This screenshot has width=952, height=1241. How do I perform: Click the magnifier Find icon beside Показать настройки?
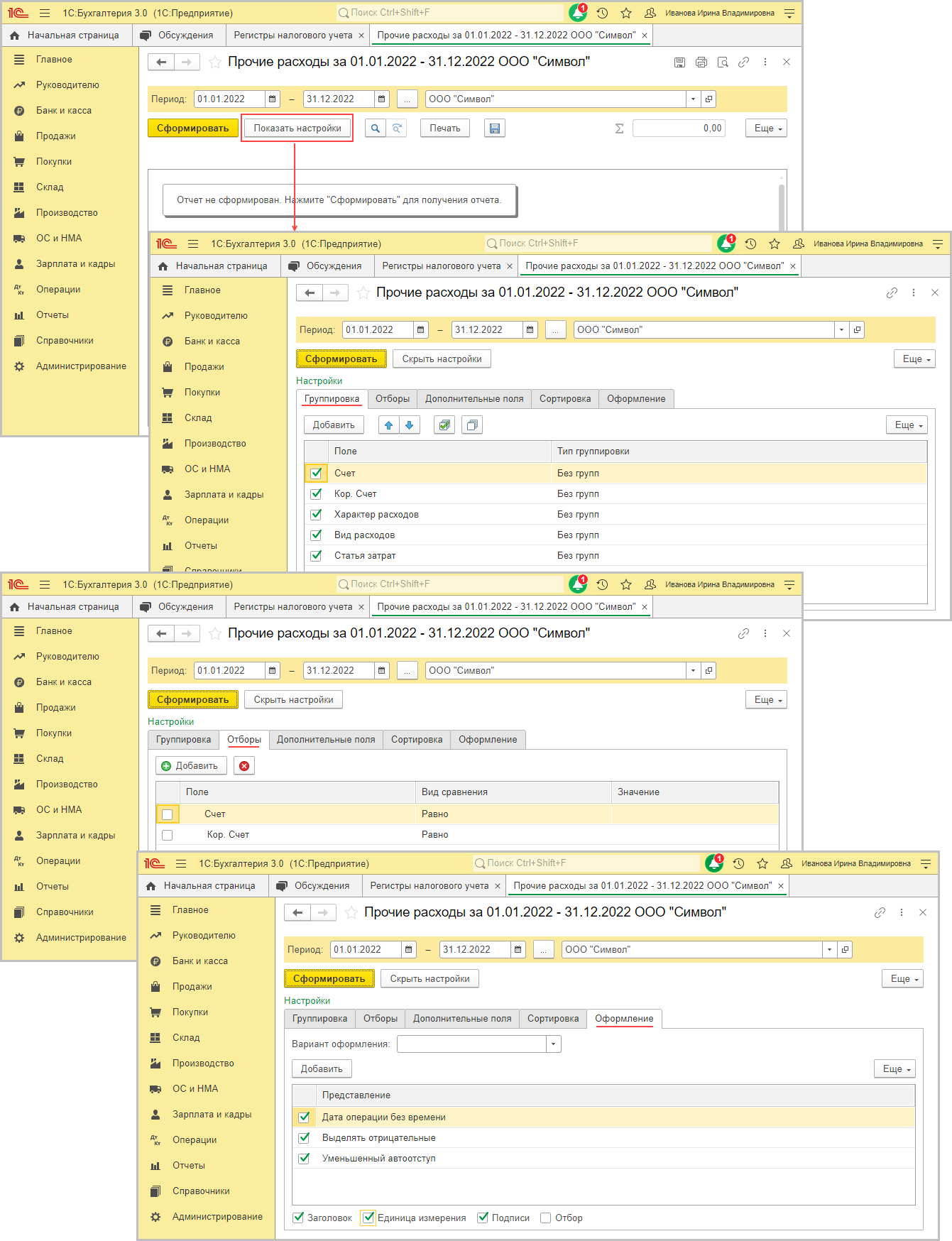376,129
